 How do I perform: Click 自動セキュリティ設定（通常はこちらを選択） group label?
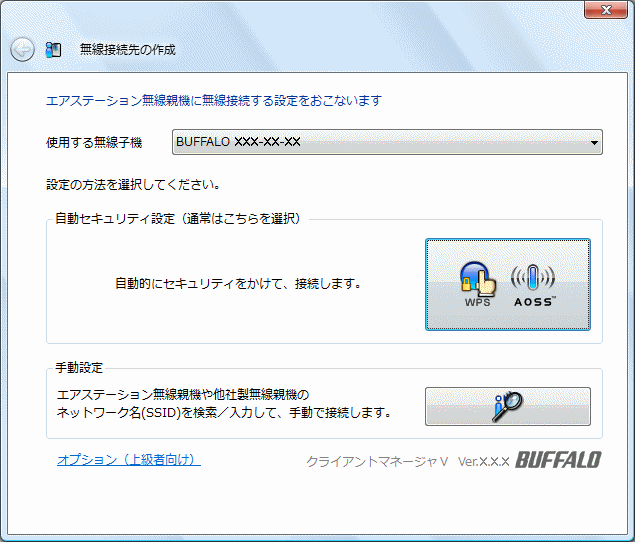[x=178, y=219]
